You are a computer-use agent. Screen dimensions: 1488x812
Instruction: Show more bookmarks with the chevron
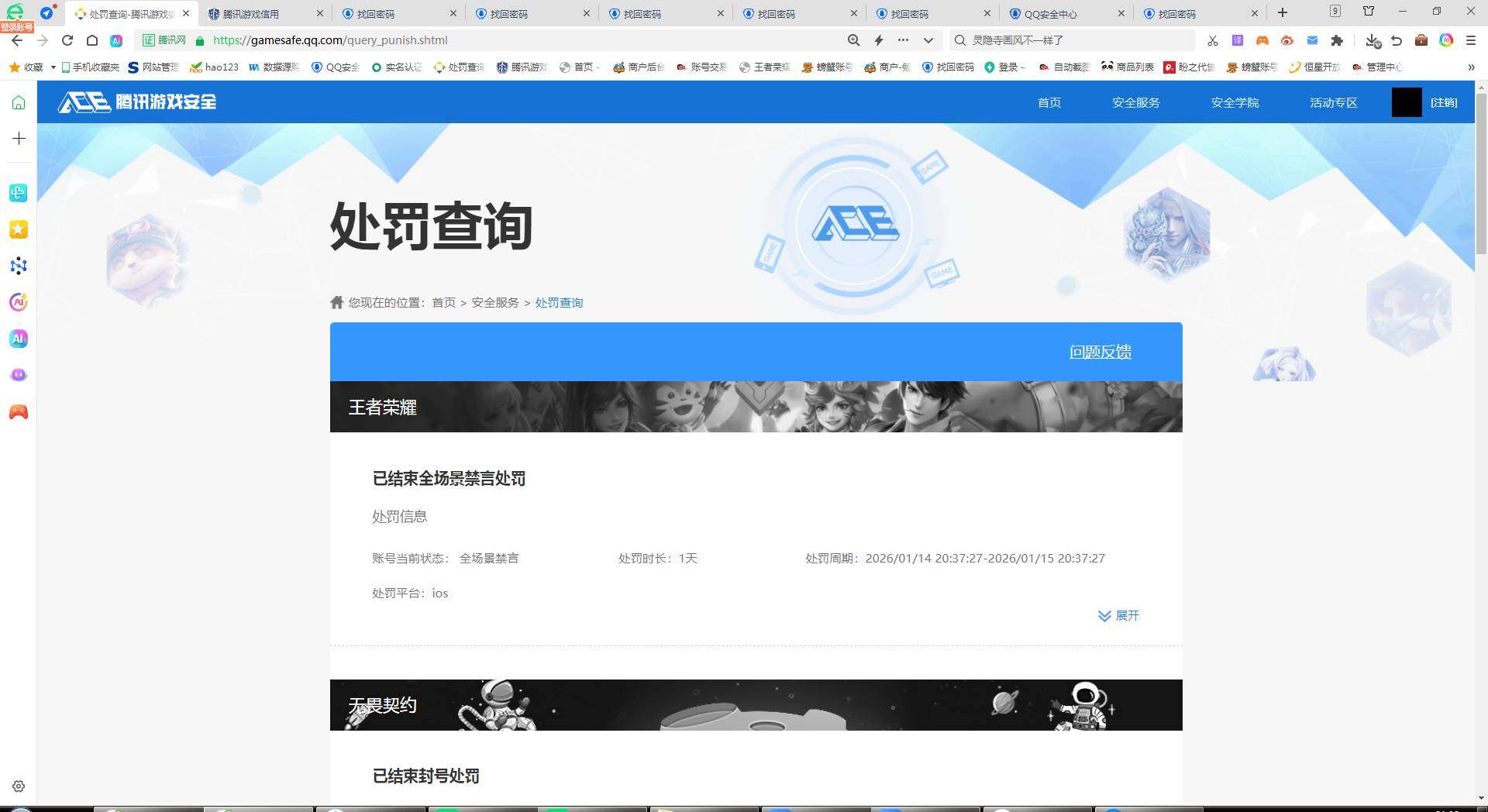pos(1471,67)
